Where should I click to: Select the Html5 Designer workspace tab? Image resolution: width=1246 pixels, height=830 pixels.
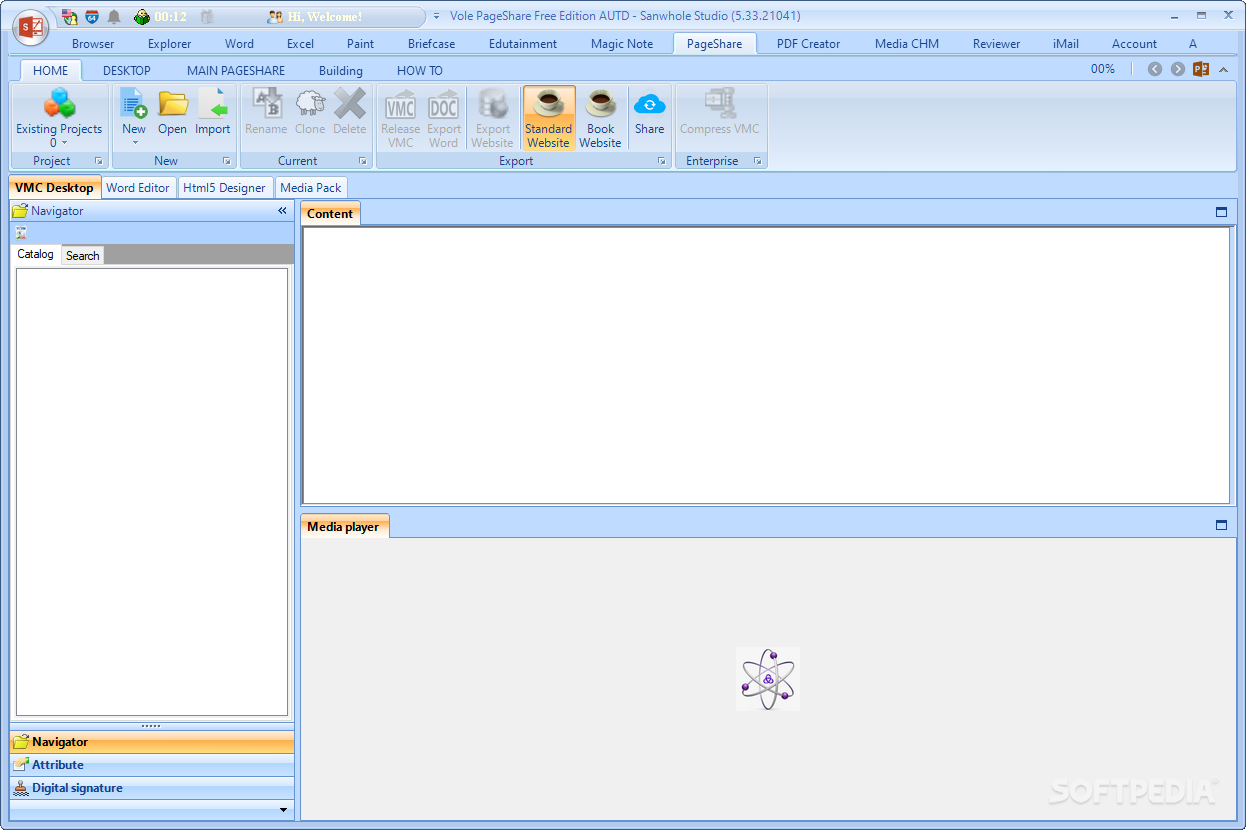coord(225,187)
